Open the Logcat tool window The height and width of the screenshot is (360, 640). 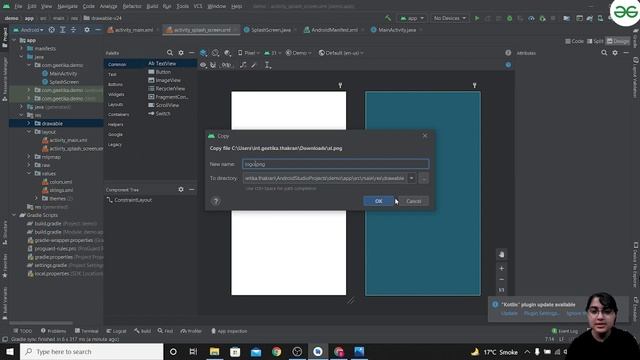click(x=116, y=331)
